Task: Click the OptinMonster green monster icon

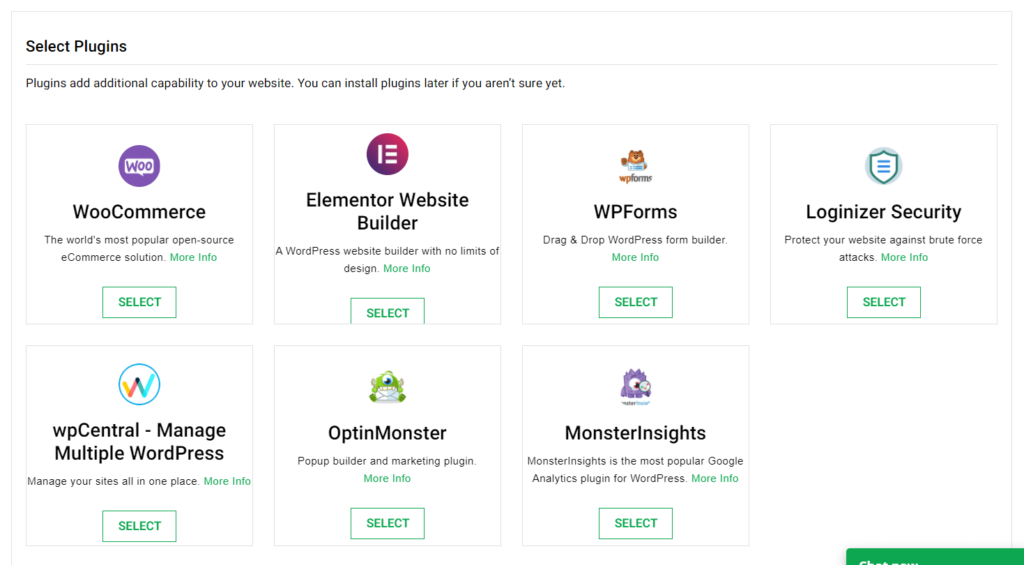Action: (387, 387)
